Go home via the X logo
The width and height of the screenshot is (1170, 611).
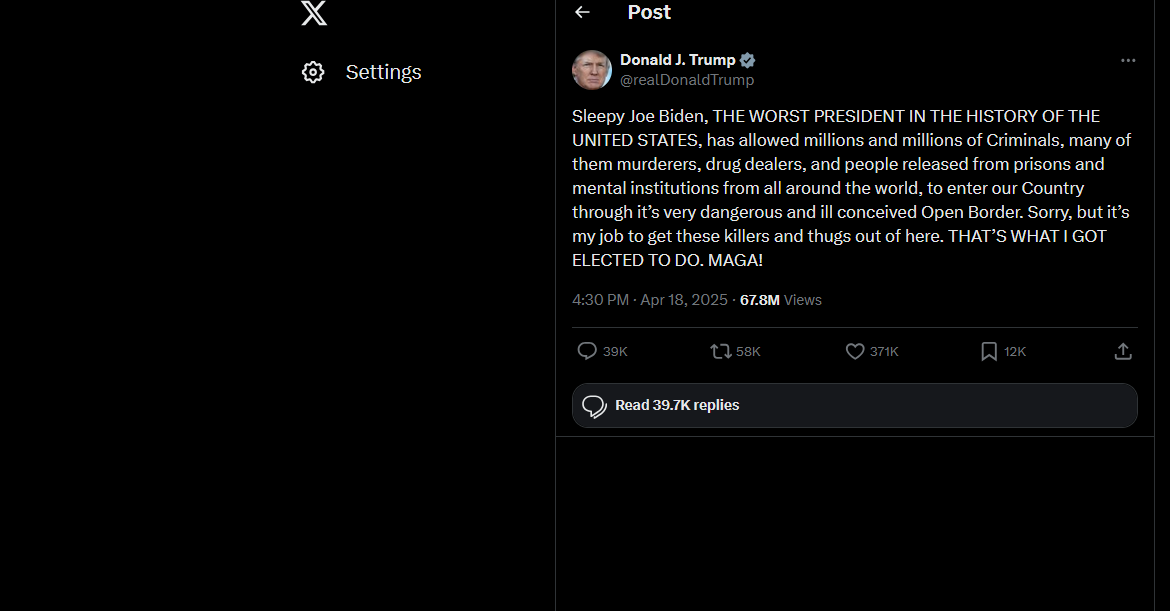tap(313, 14)
